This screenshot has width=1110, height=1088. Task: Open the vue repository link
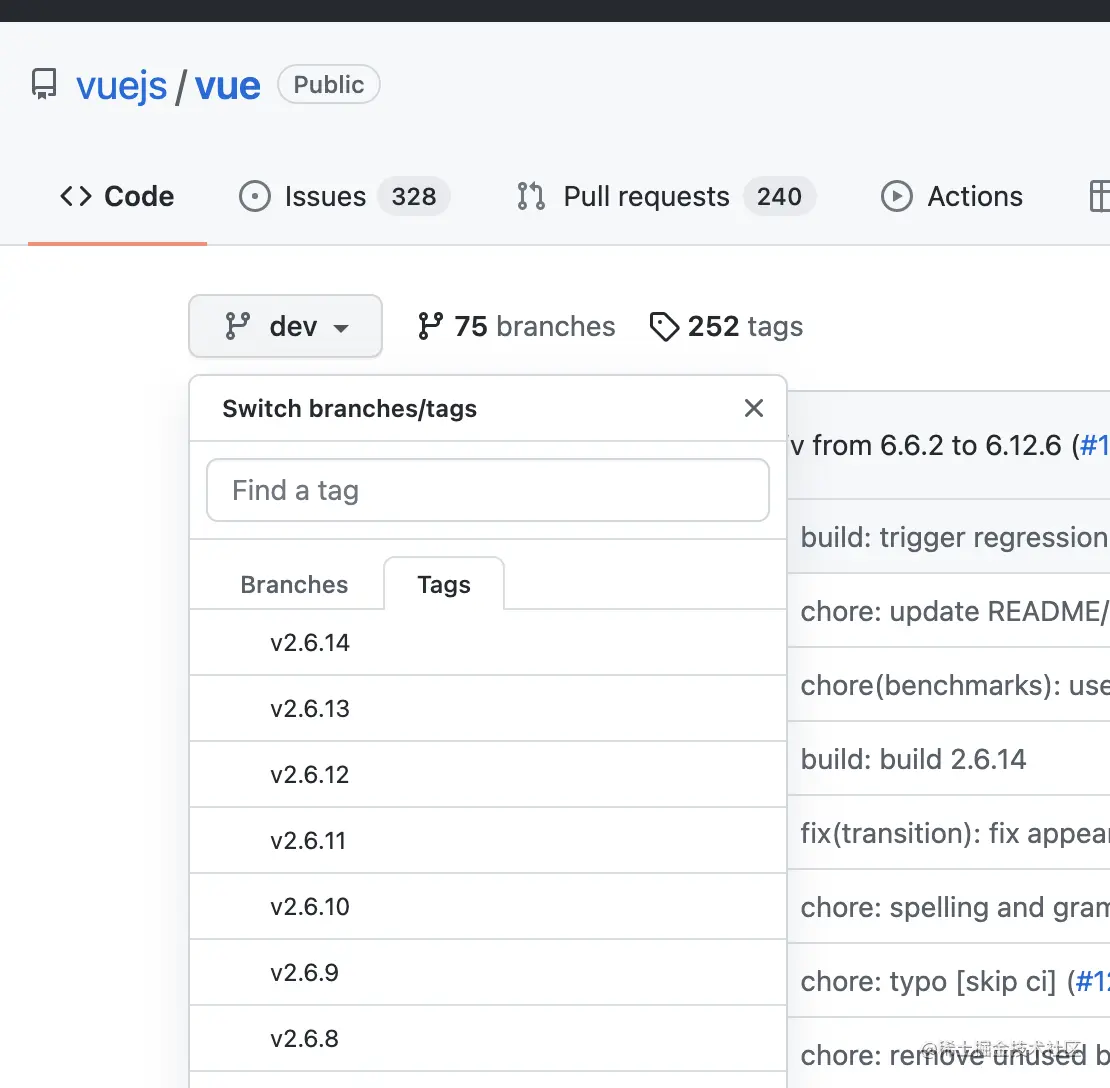click(227, 86)
